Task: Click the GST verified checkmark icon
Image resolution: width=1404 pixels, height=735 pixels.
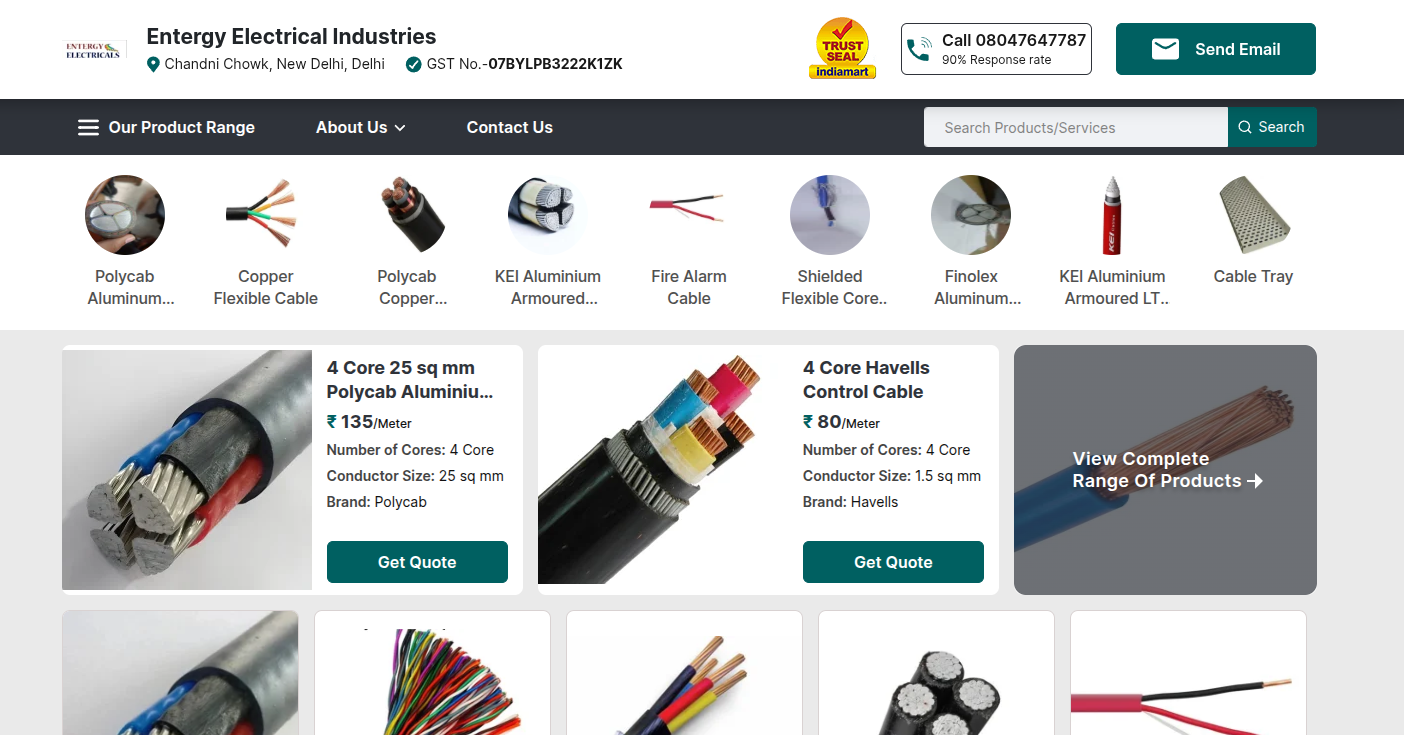Action: 413,64
